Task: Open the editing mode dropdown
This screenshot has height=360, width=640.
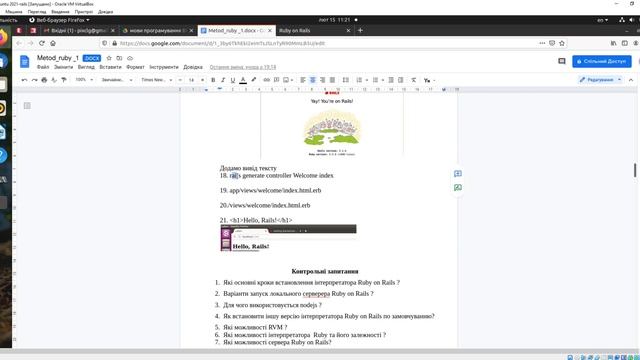Action: tap(600, 80)
